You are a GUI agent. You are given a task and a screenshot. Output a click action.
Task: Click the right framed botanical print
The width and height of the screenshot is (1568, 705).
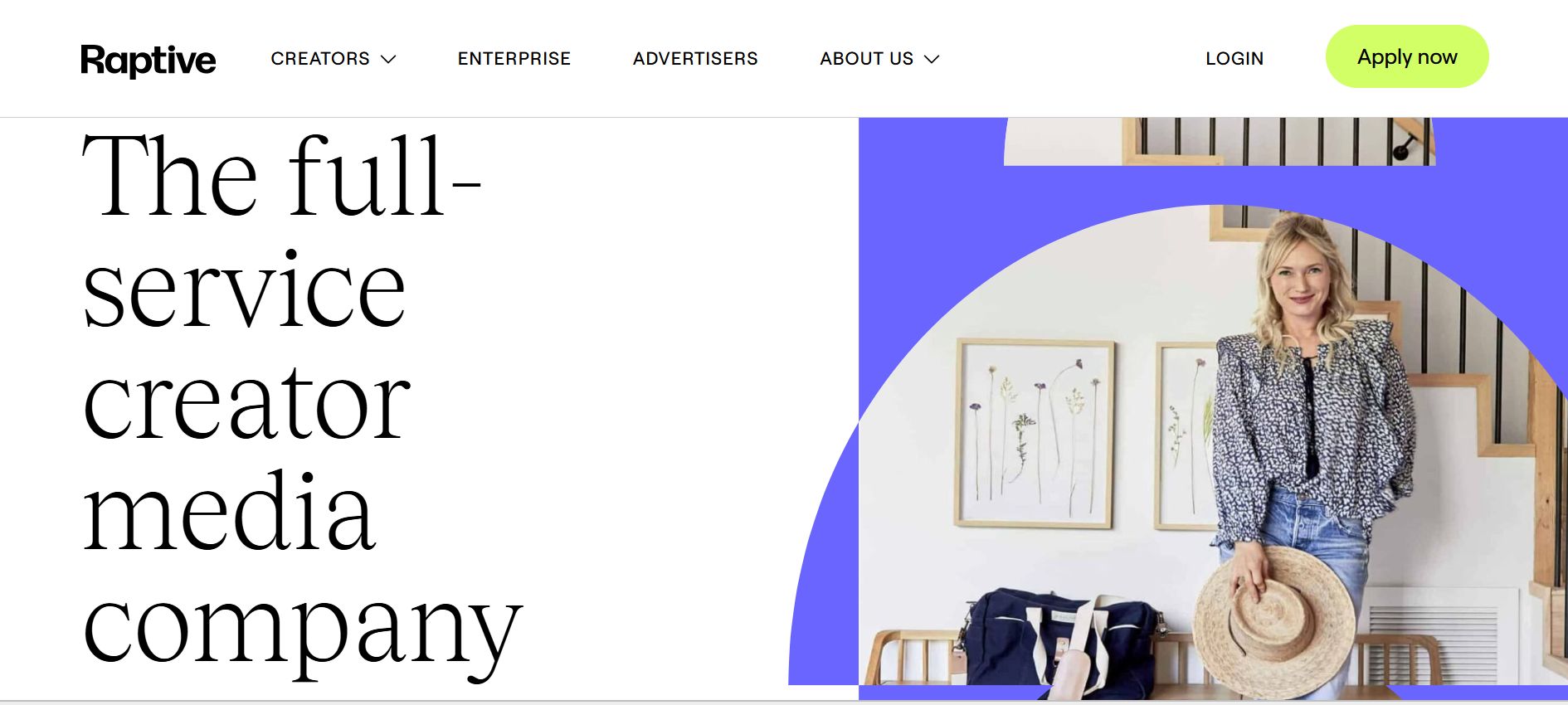[x=1186, y=435]
